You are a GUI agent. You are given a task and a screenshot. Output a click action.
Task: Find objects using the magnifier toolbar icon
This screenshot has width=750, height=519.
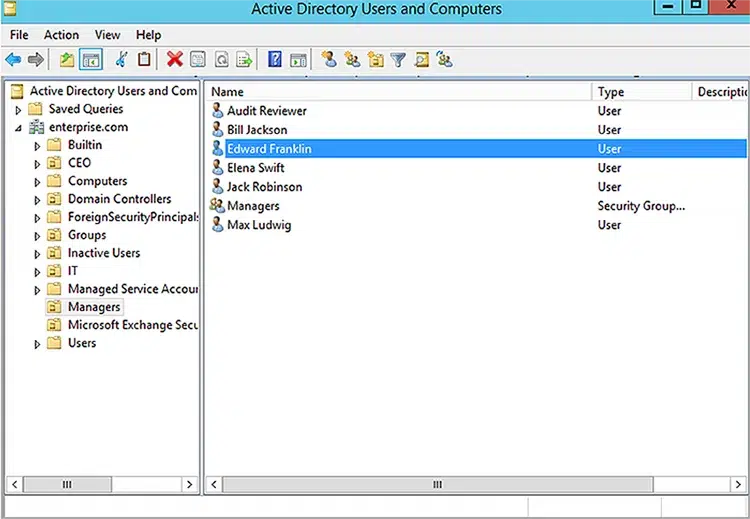click(421, 60)
